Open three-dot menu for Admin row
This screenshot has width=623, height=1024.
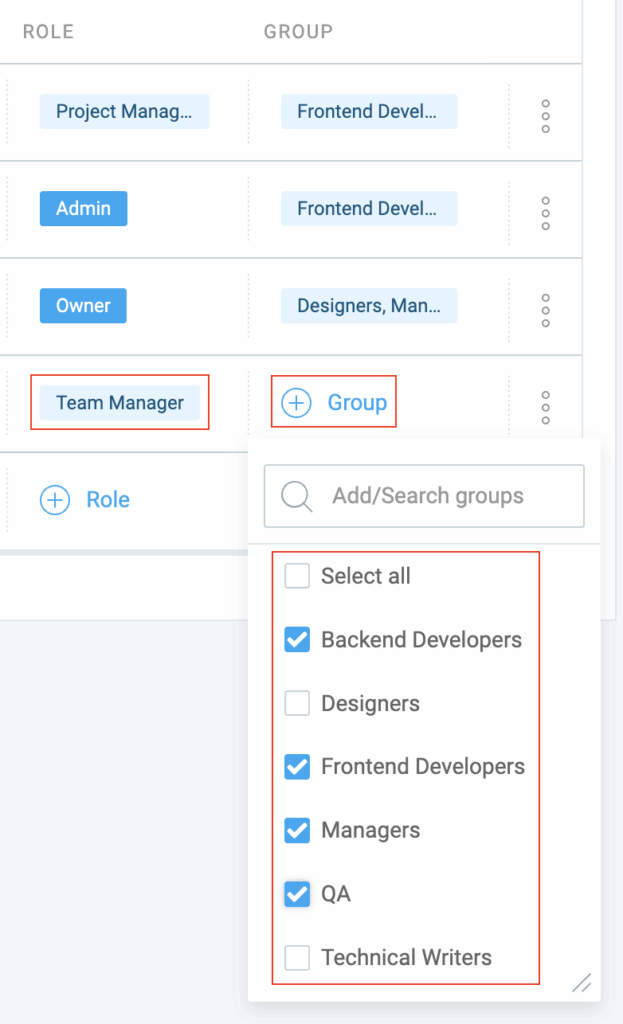545,214
